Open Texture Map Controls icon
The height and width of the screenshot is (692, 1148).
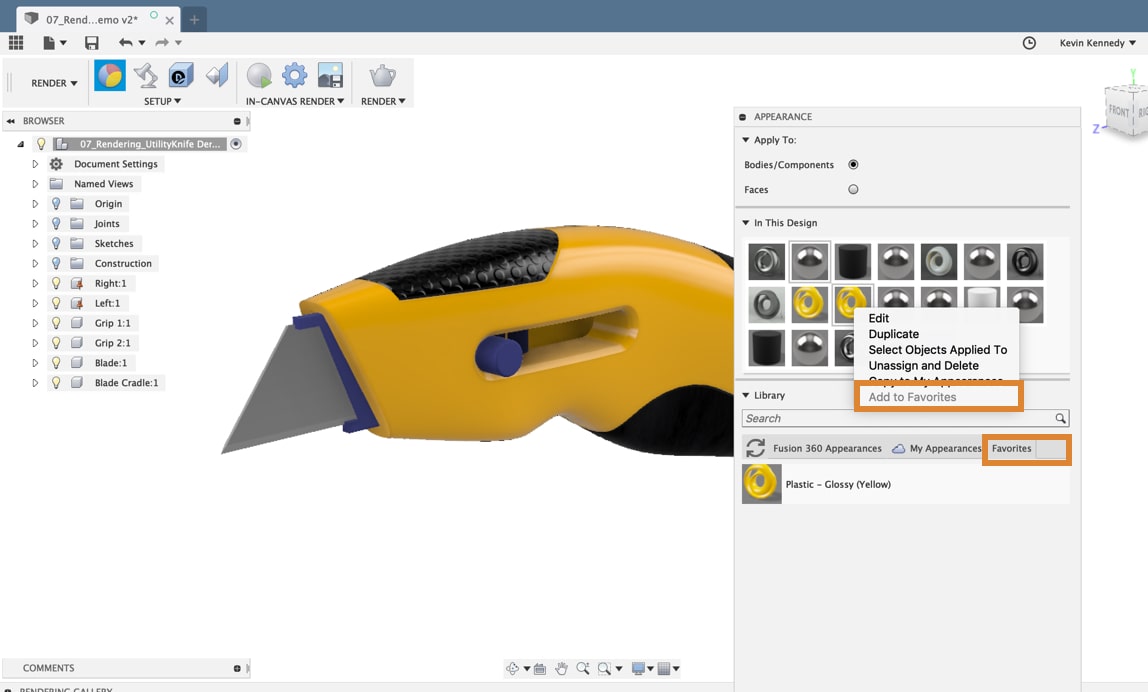pyautogui.click(x=217, y=75)
